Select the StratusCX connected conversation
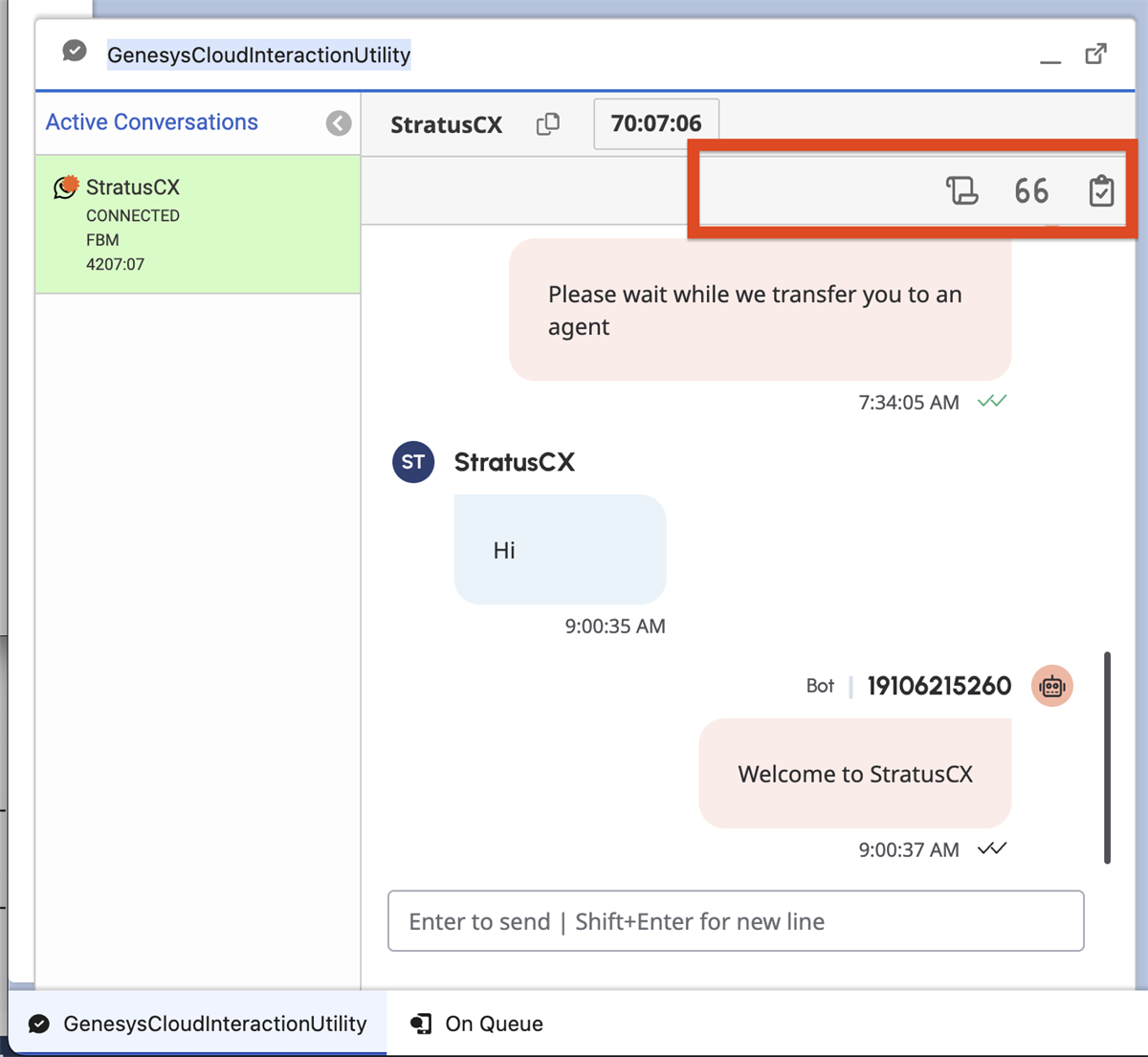Screen dimensions: 1148x1057 pyautogui.click(x=198, y=225)
